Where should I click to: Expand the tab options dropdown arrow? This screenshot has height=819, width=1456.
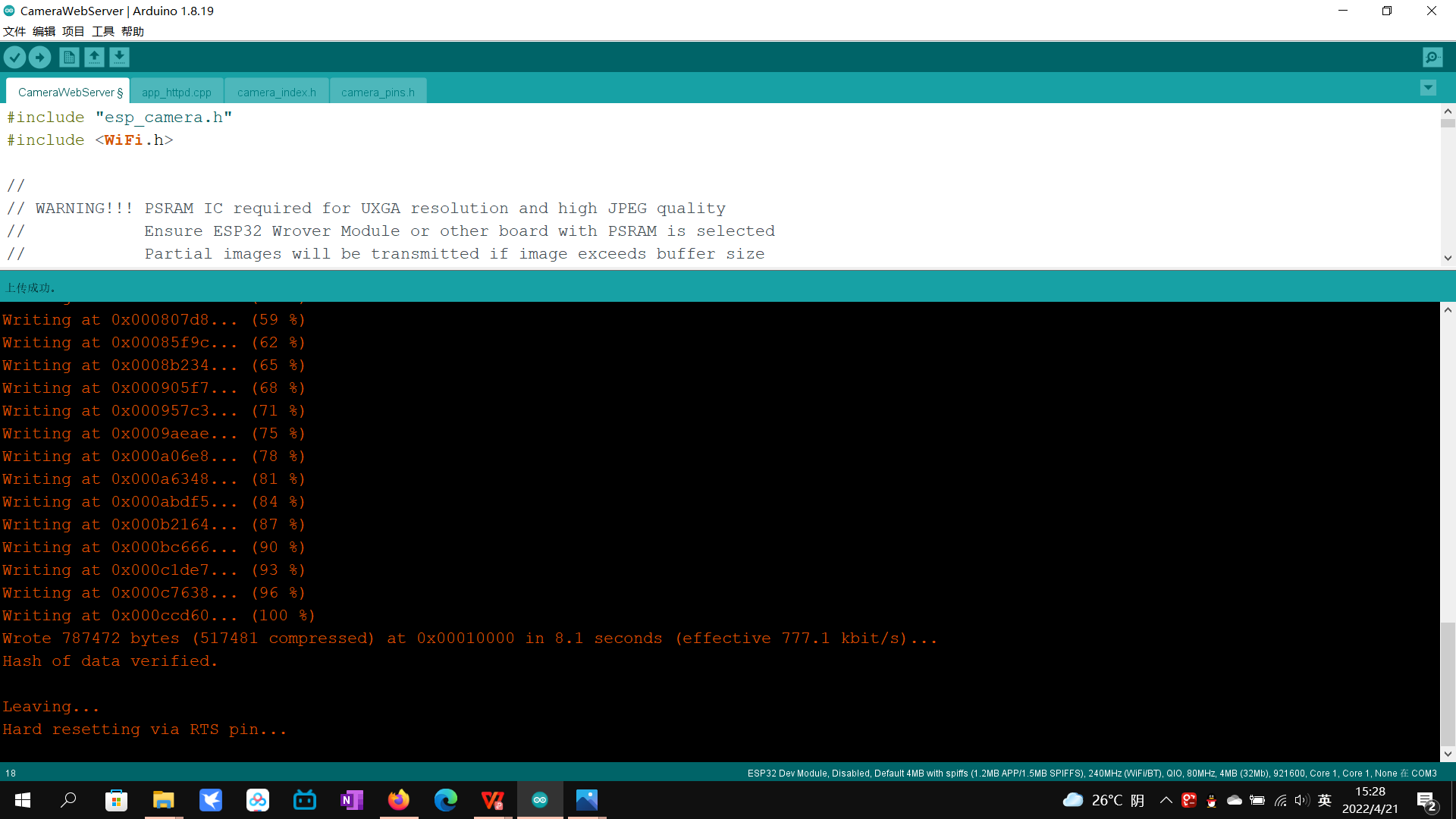[x=1428, y=88]
